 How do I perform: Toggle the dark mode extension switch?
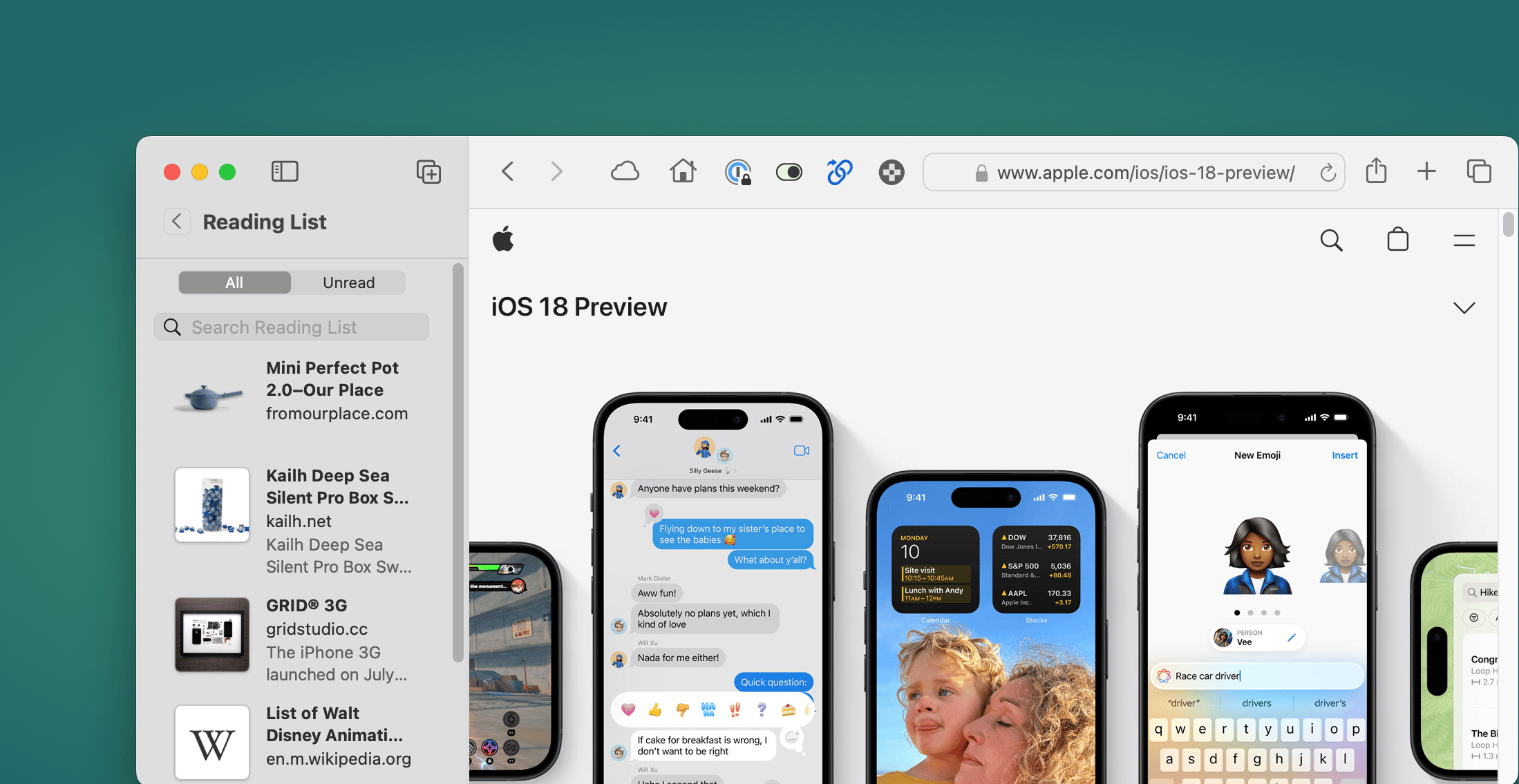pos(789,172)
